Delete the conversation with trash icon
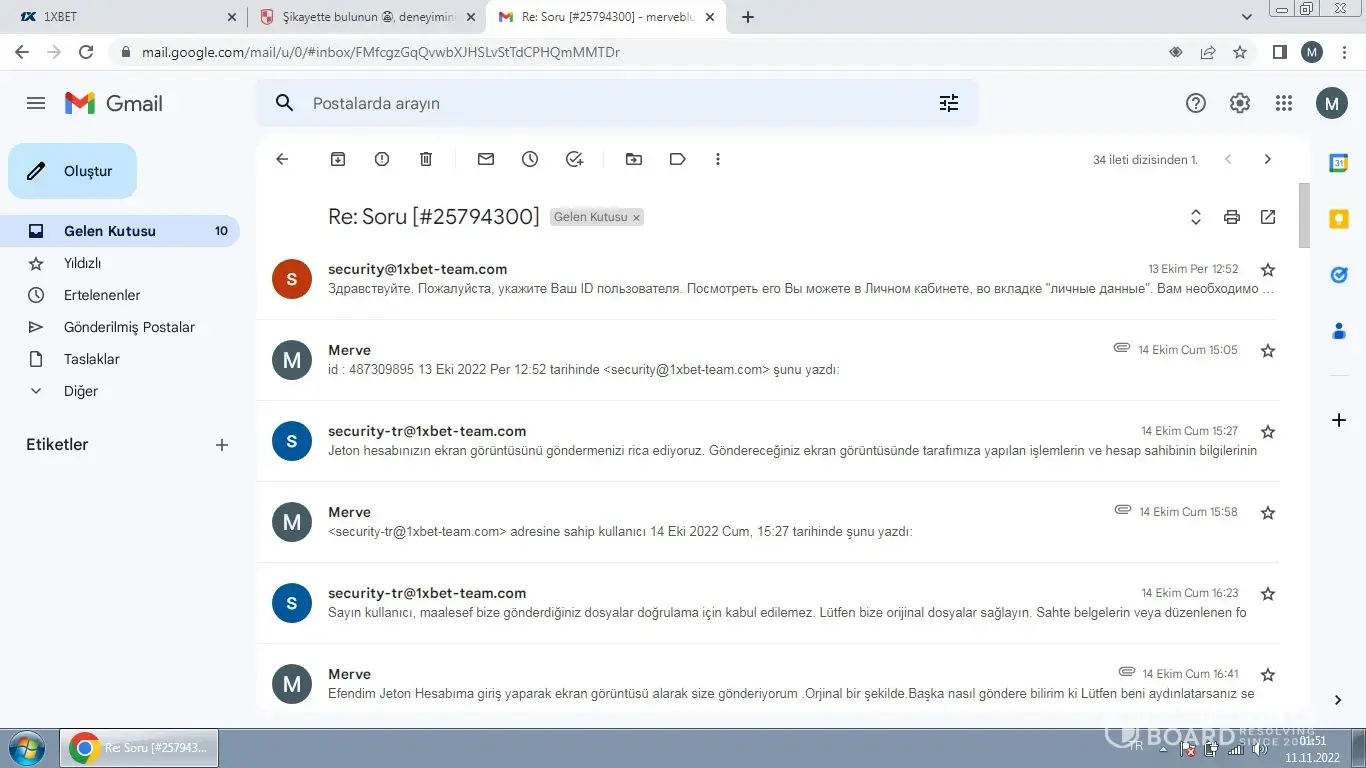 (426, 159)
